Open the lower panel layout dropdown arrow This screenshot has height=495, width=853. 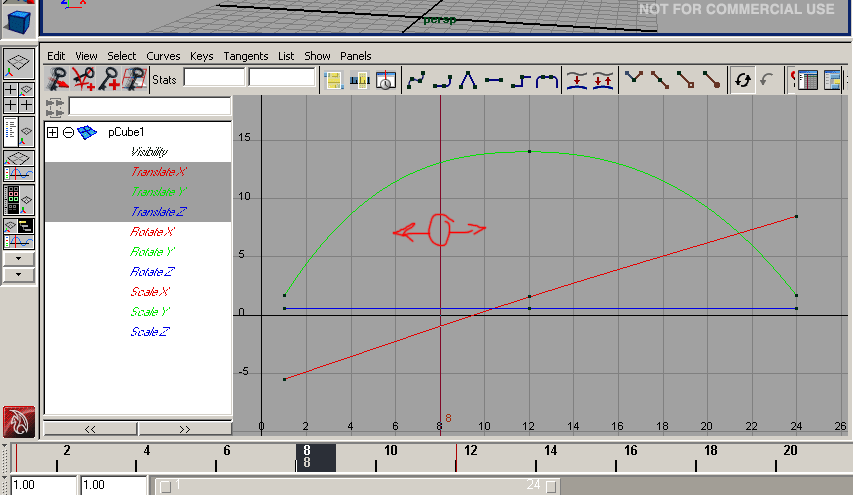point(19,275)
